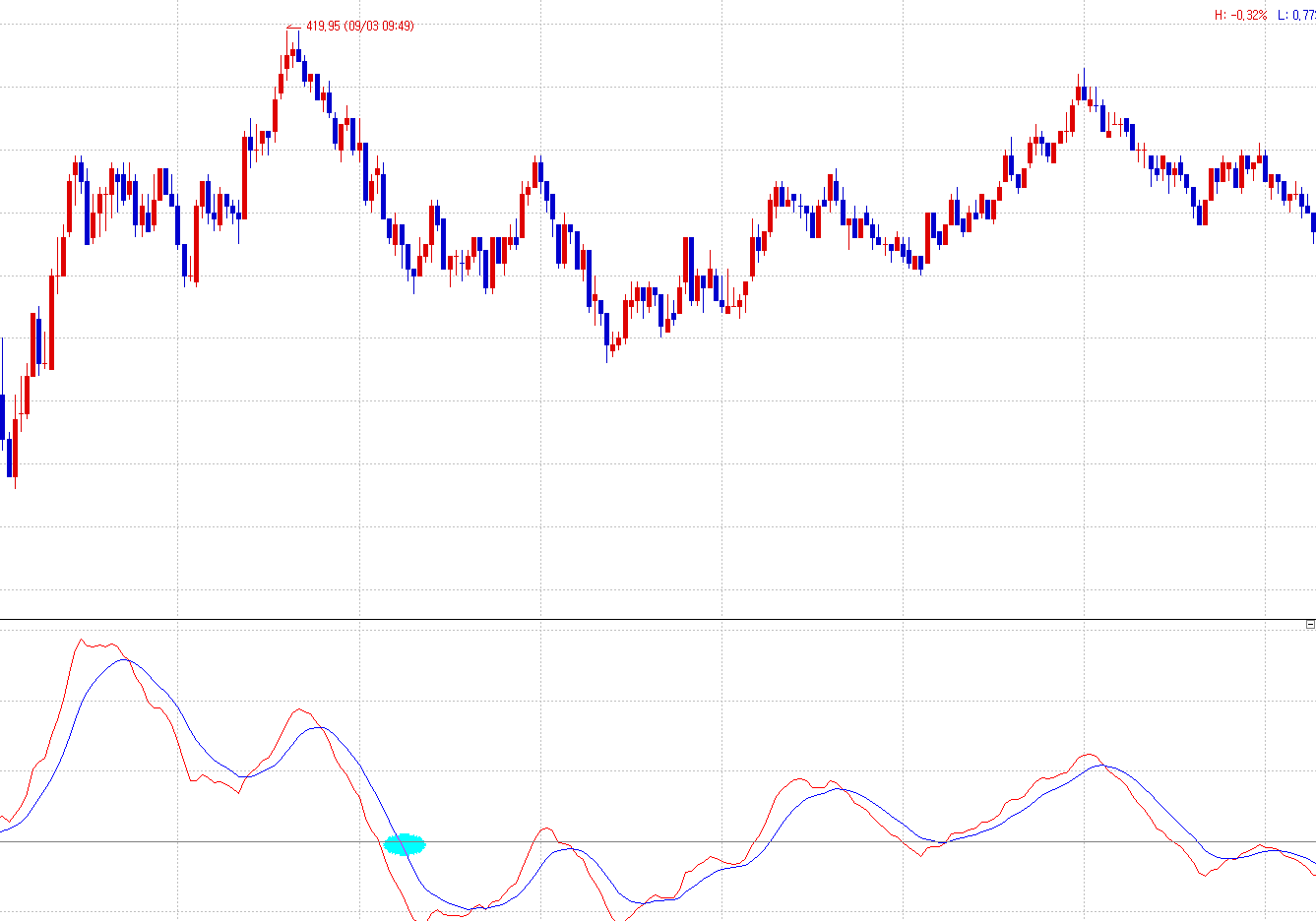Click the 419,95 high price label

[323, 26]
